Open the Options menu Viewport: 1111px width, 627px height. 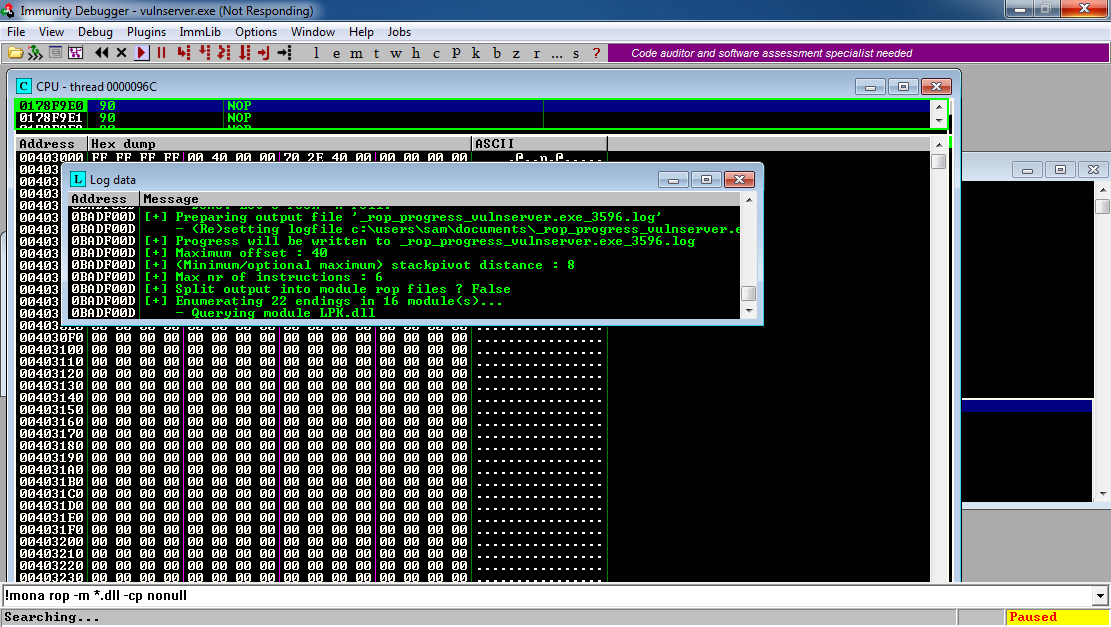(256, 32)
